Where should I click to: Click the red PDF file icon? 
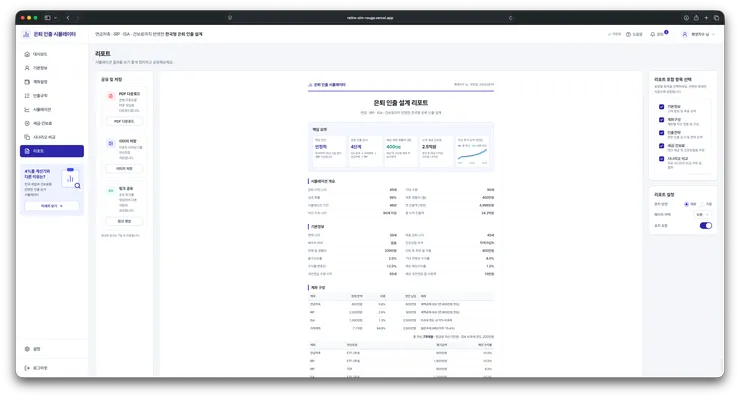pyautogui.click(x=110, y=96)
